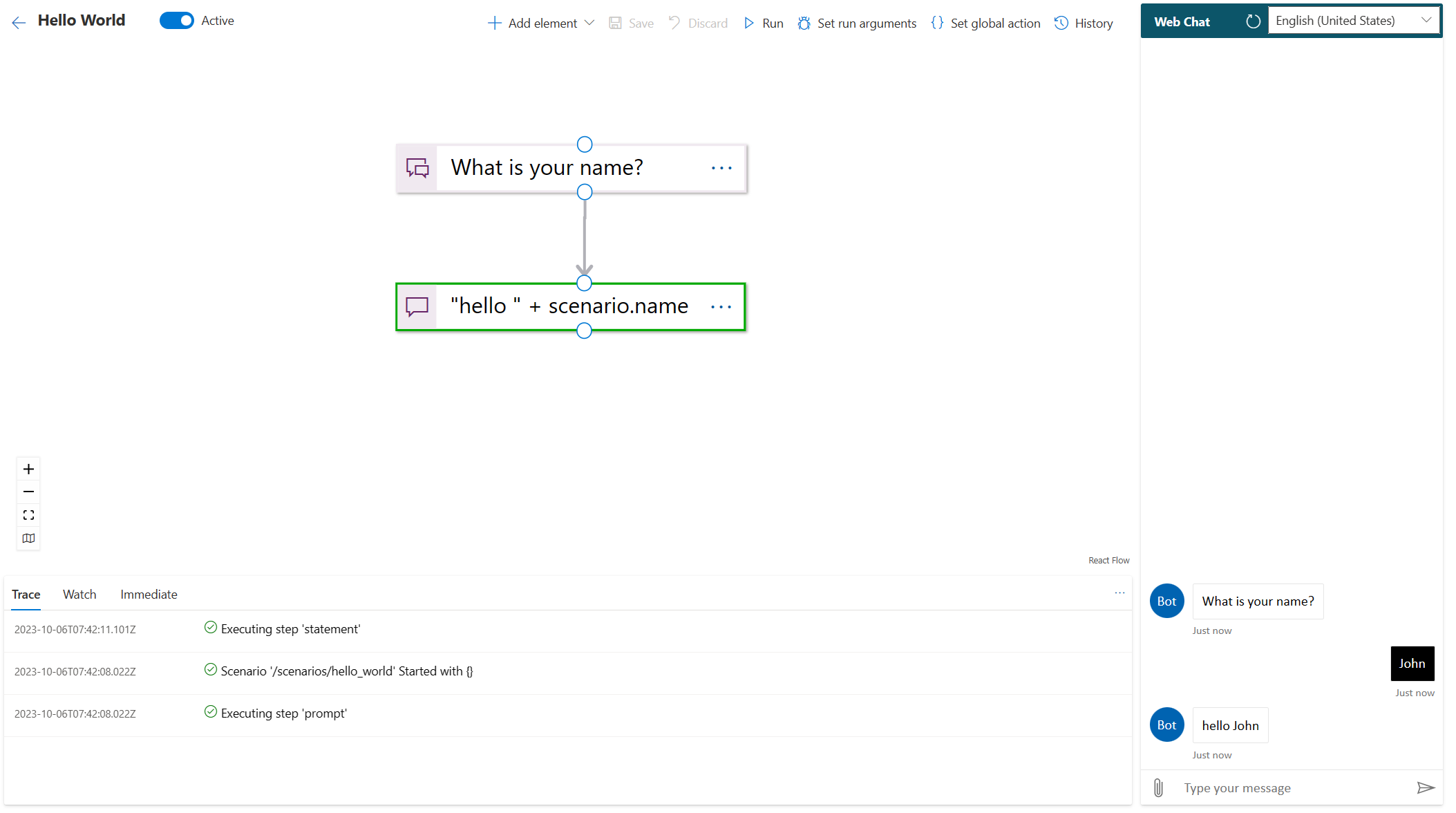Open Set run arguments
Screen dimensions: 1456x813
pos(857,23)
